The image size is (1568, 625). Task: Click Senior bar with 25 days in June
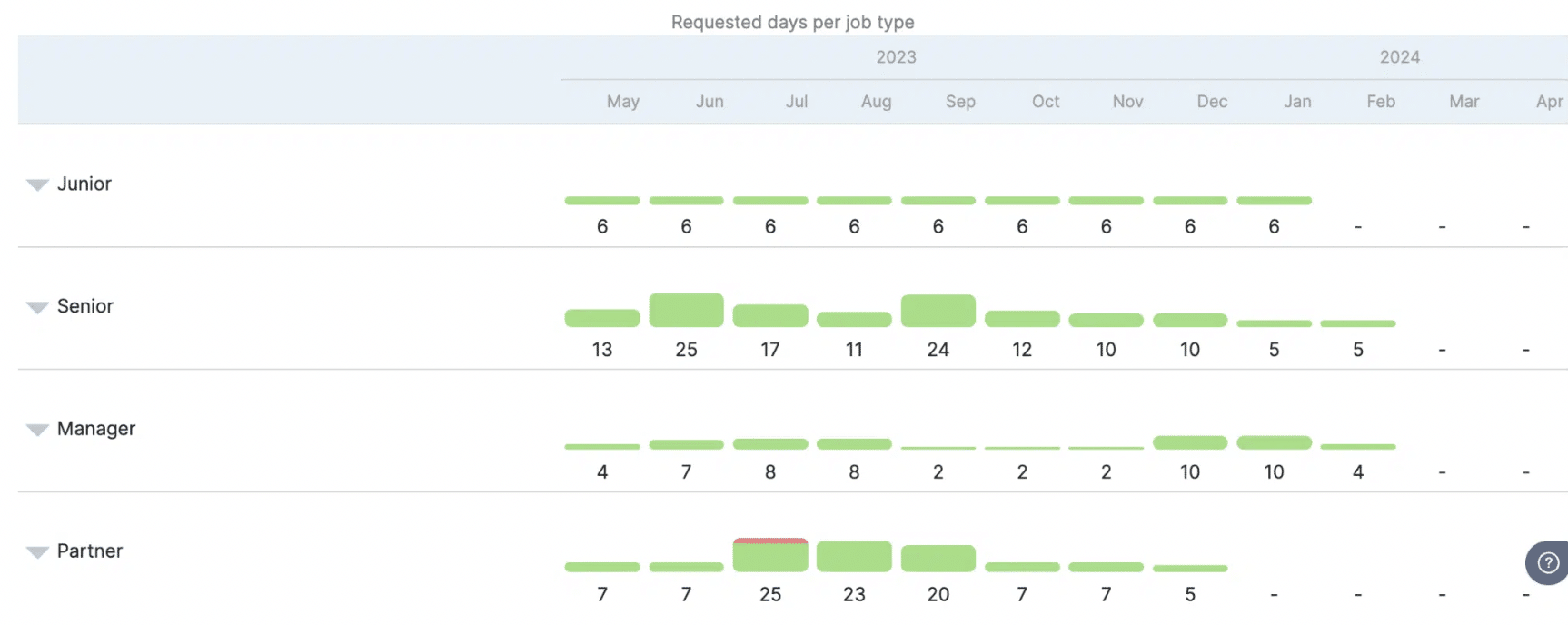(686, 311)
